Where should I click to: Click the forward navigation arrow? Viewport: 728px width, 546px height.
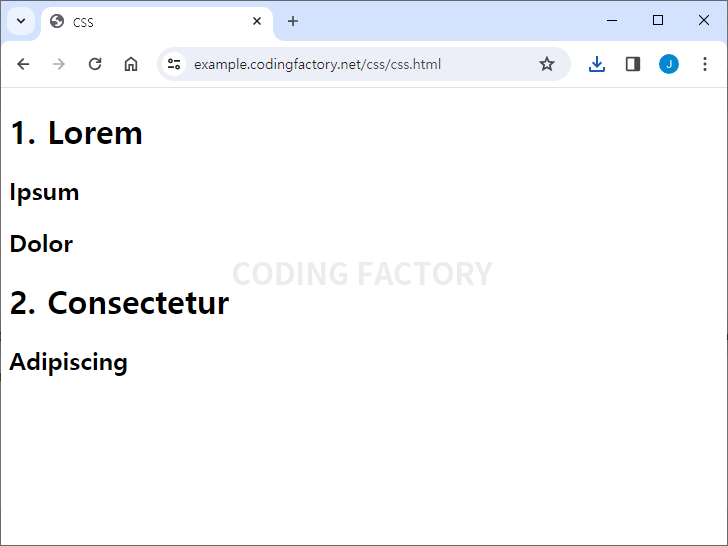click(59, 64)
